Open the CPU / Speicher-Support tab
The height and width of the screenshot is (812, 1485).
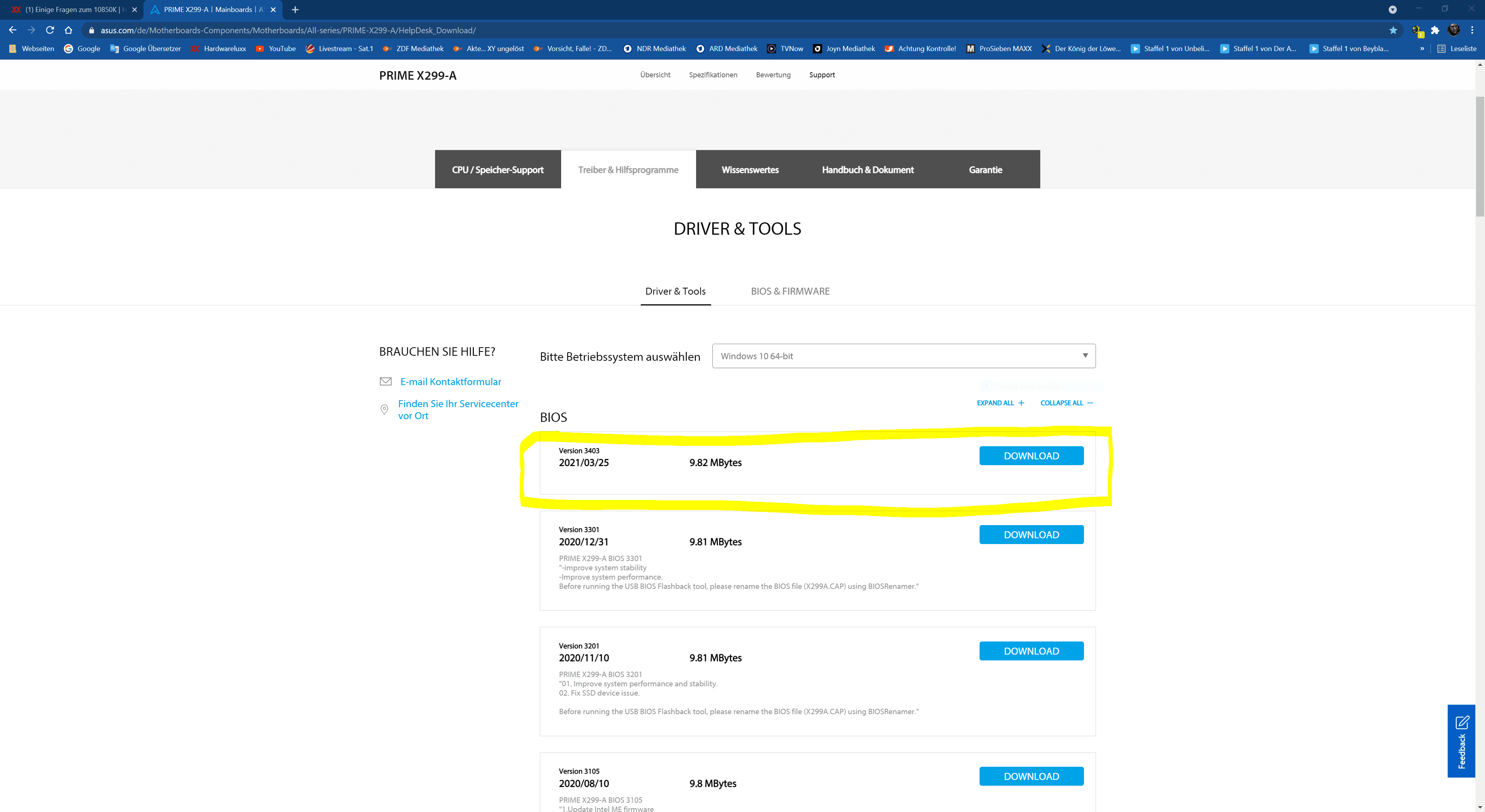tap(497, 169)
